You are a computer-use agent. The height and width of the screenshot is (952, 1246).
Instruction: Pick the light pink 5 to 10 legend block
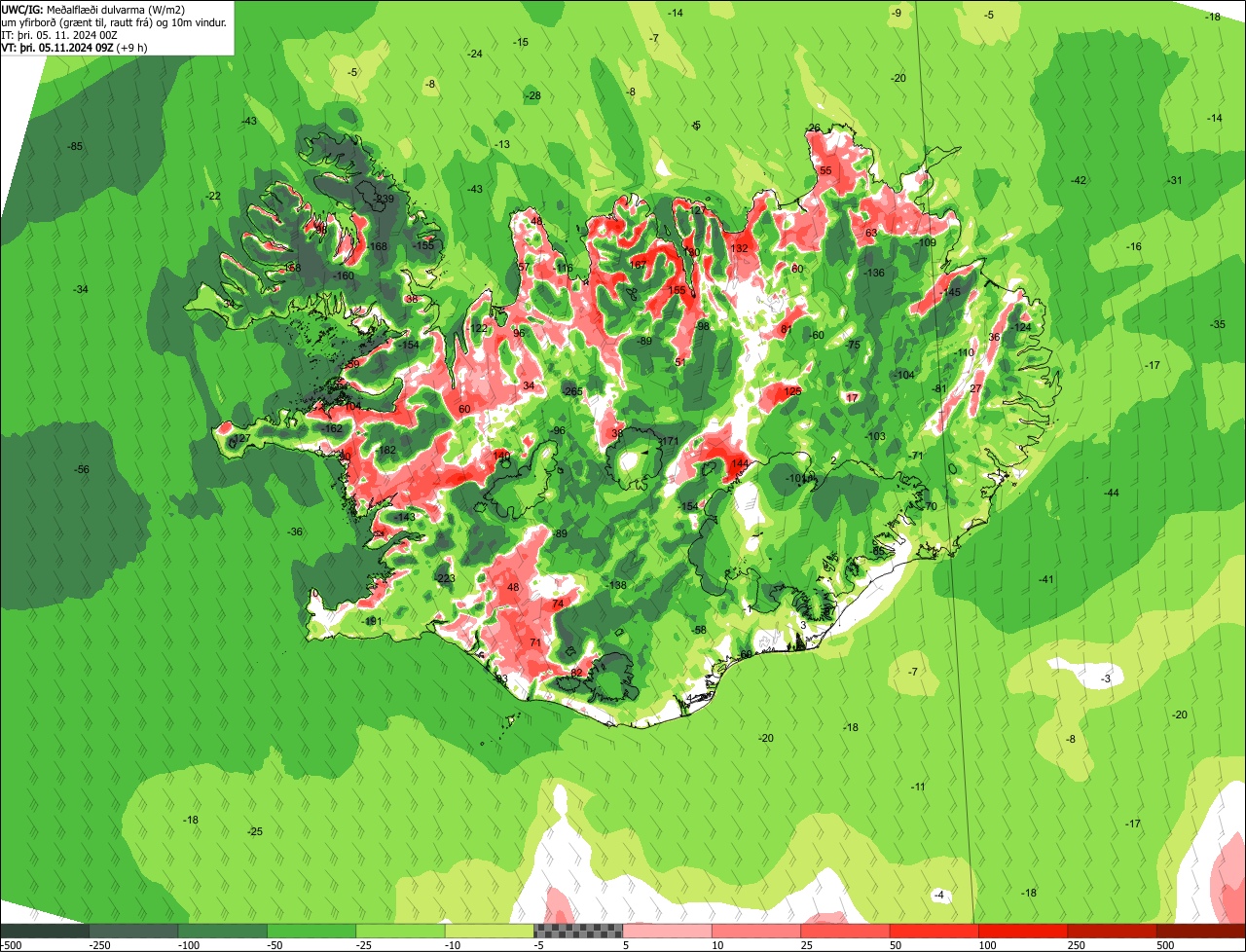tap(668, 930)
